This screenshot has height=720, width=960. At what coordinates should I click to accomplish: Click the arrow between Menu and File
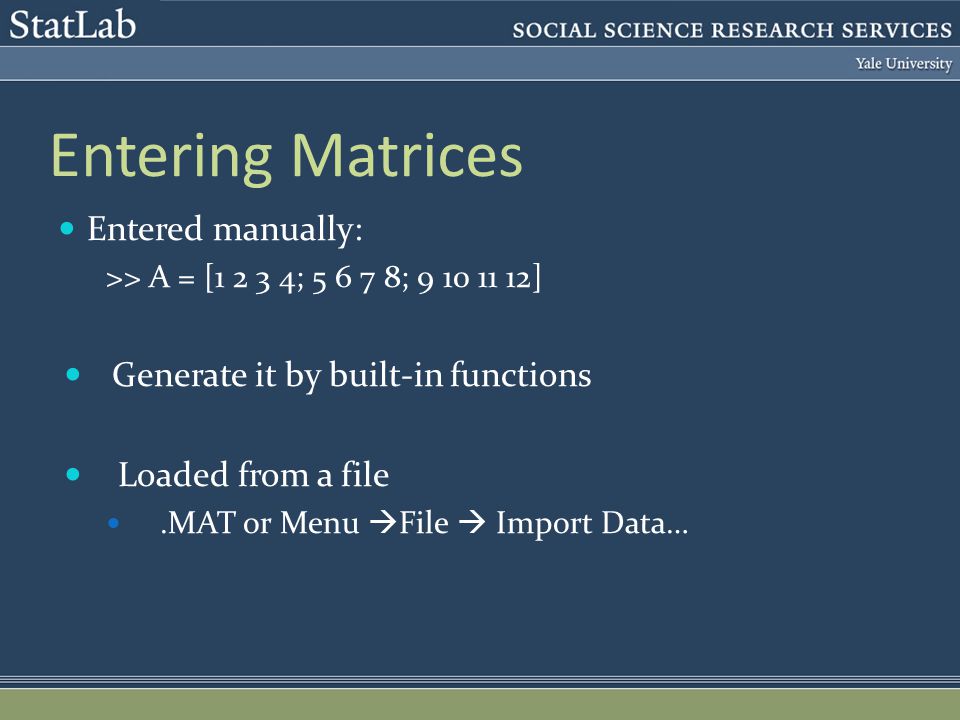click(x=383, y=522)
